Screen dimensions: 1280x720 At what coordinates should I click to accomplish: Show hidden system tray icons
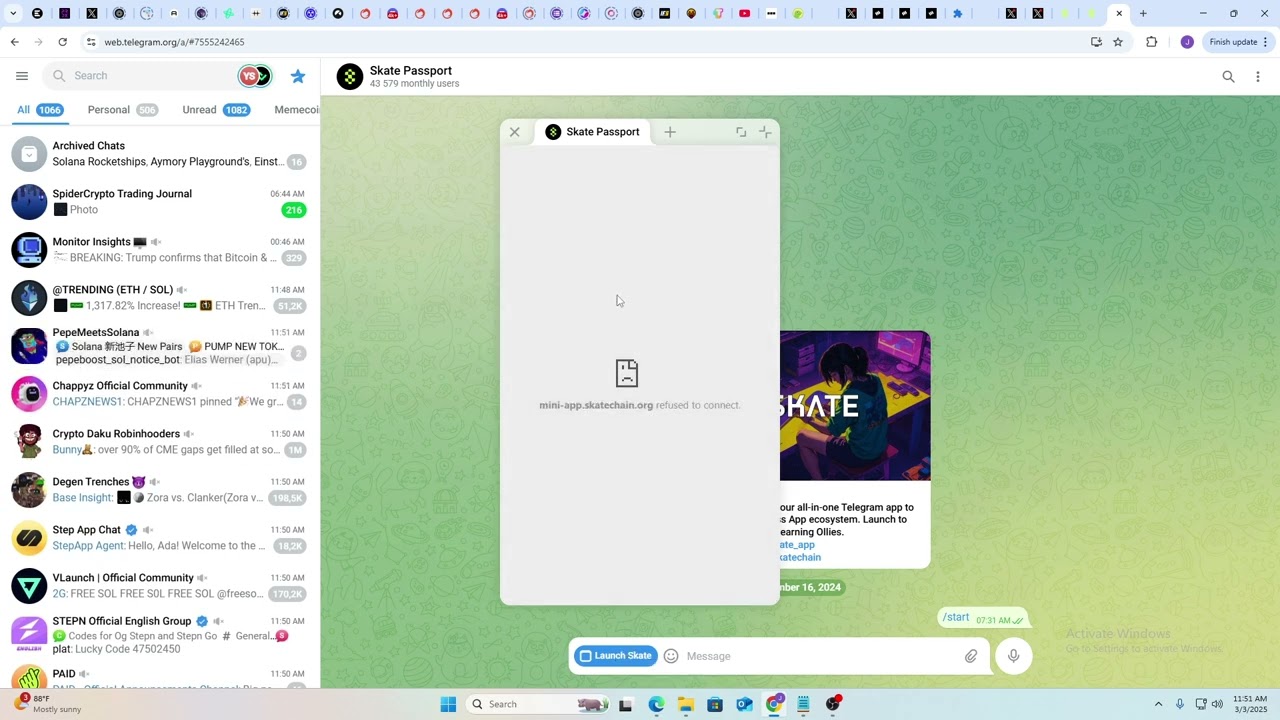pyautogui.click(x=1158, y=704)
